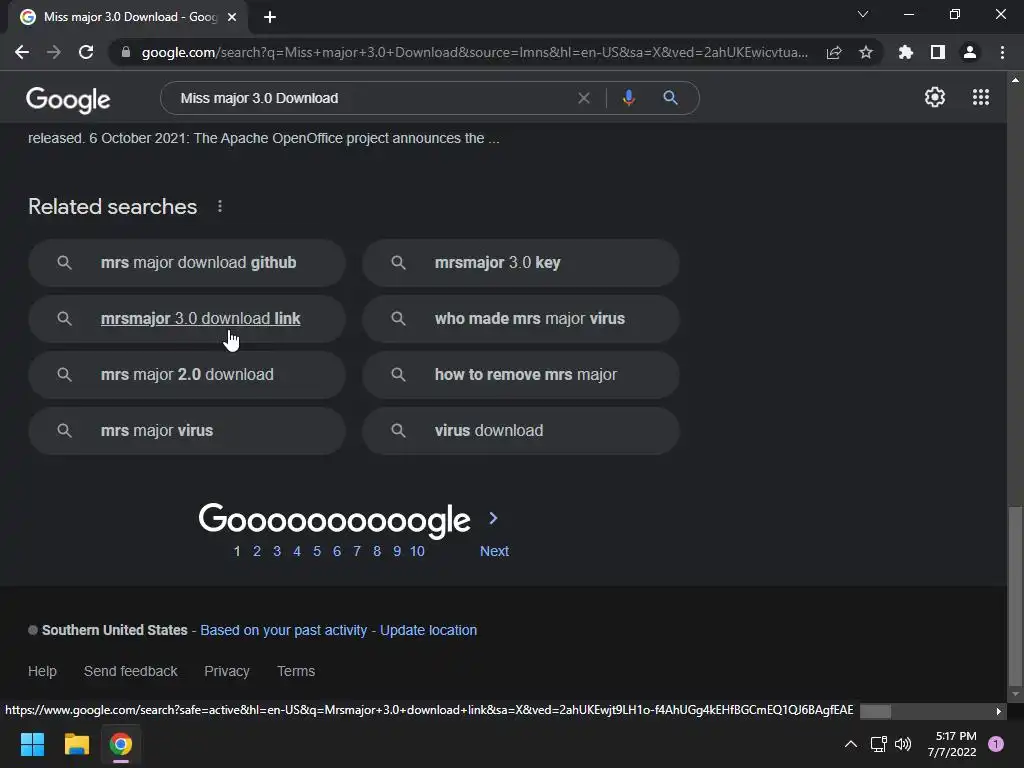Open Related searches three-dot options
The width and height of the screenshot is (1024, 768).
pos(219,206)
